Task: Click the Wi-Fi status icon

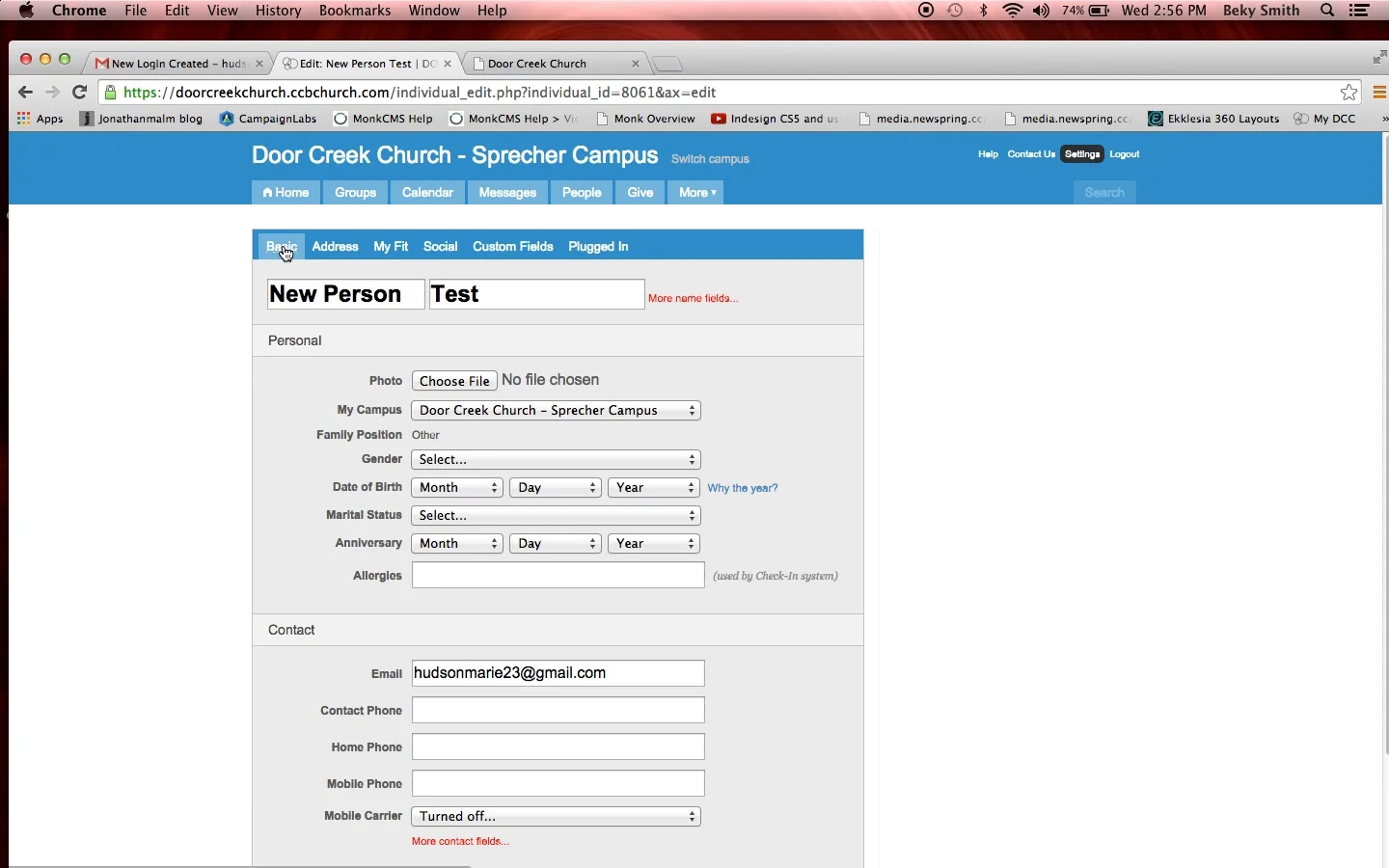Action: point(1014,11)
